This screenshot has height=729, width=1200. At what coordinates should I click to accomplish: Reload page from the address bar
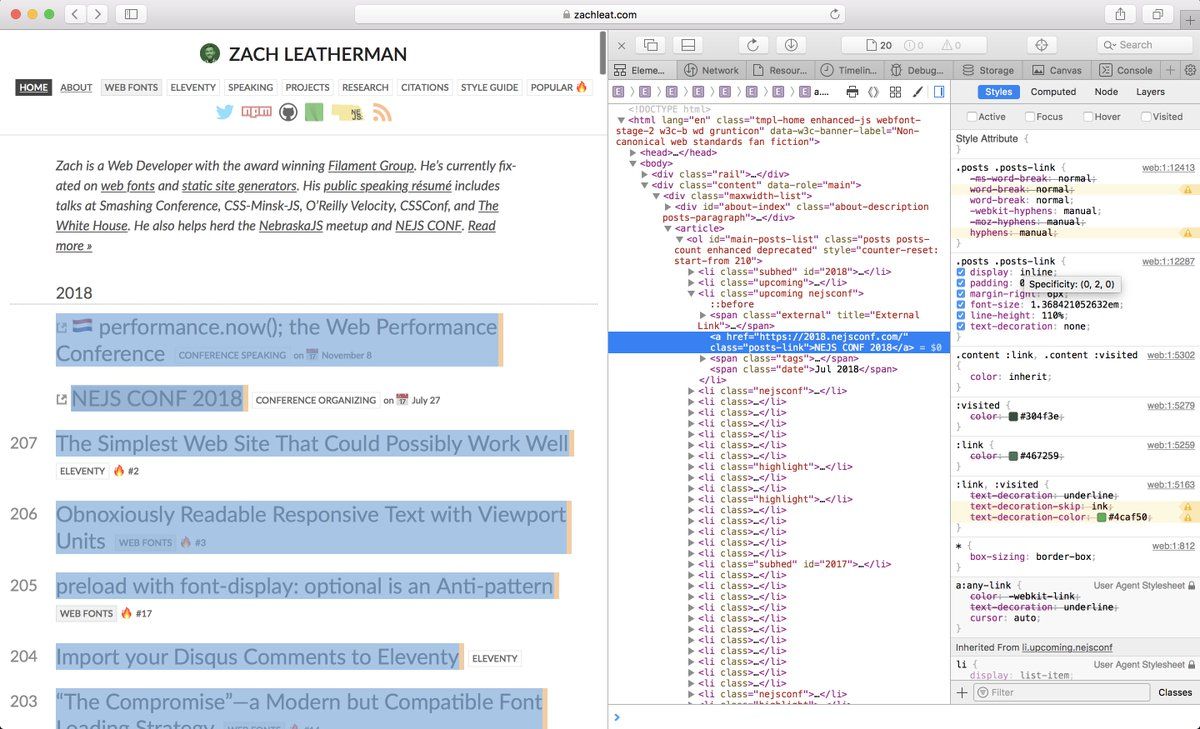[835, 15]
